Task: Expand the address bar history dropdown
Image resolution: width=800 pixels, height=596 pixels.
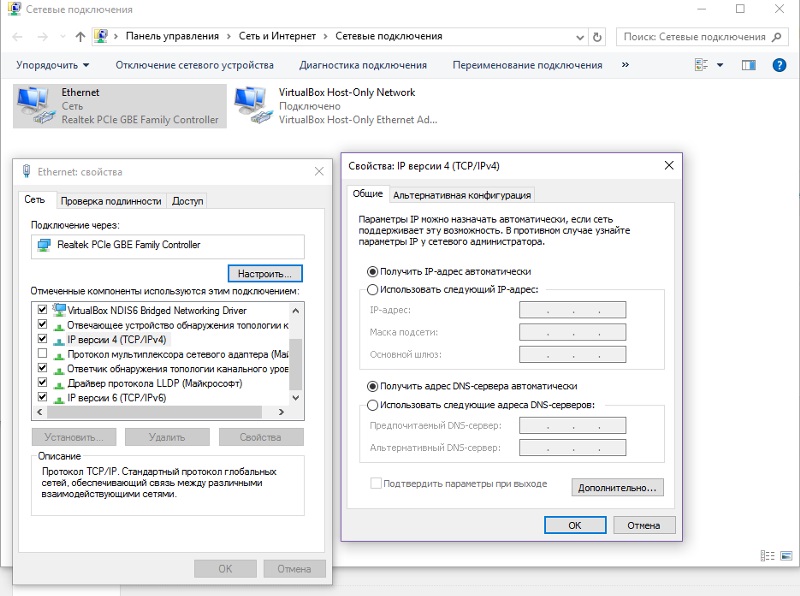Action: tap(580, 37)
